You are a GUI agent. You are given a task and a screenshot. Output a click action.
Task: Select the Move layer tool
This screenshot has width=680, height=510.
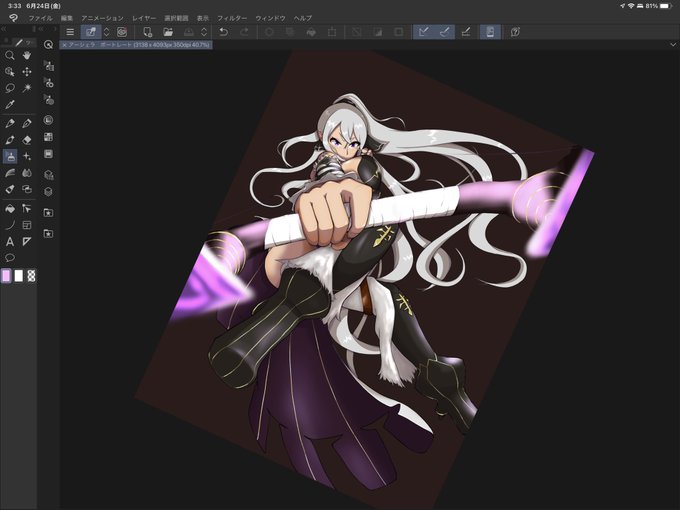point(27,72)
